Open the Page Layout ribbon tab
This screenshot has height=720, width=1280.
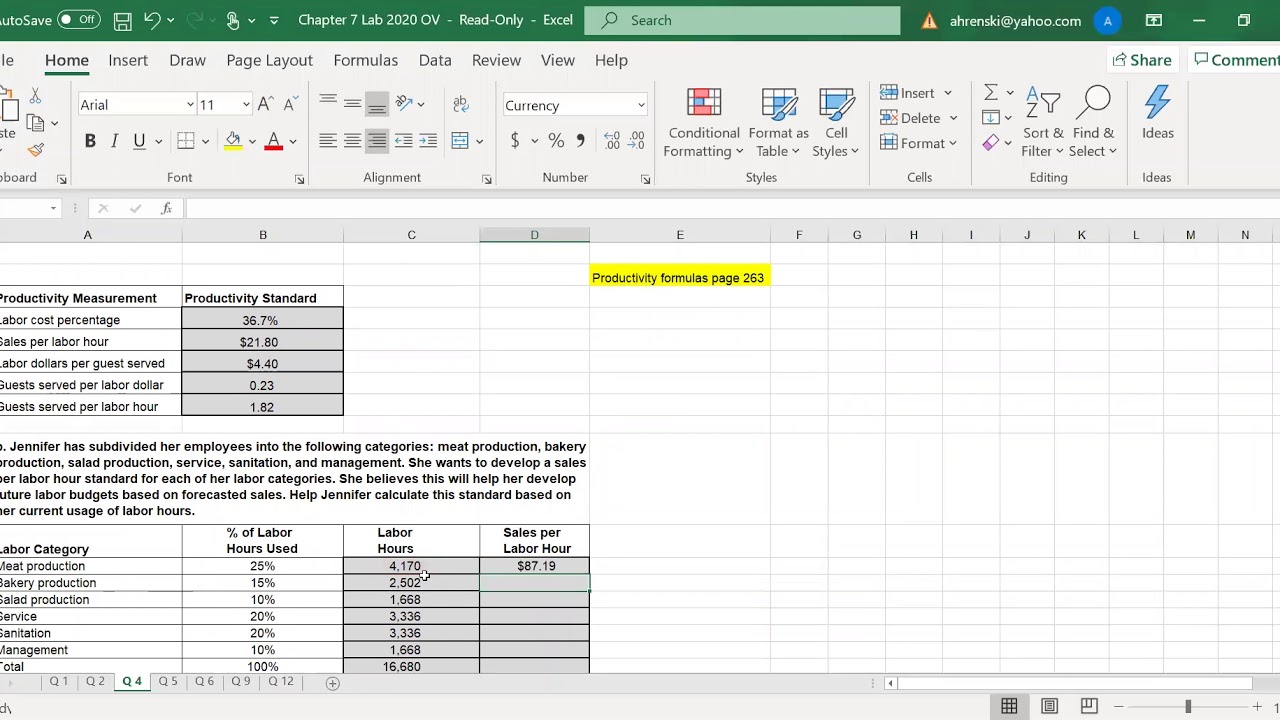click(x=269, y=60)
